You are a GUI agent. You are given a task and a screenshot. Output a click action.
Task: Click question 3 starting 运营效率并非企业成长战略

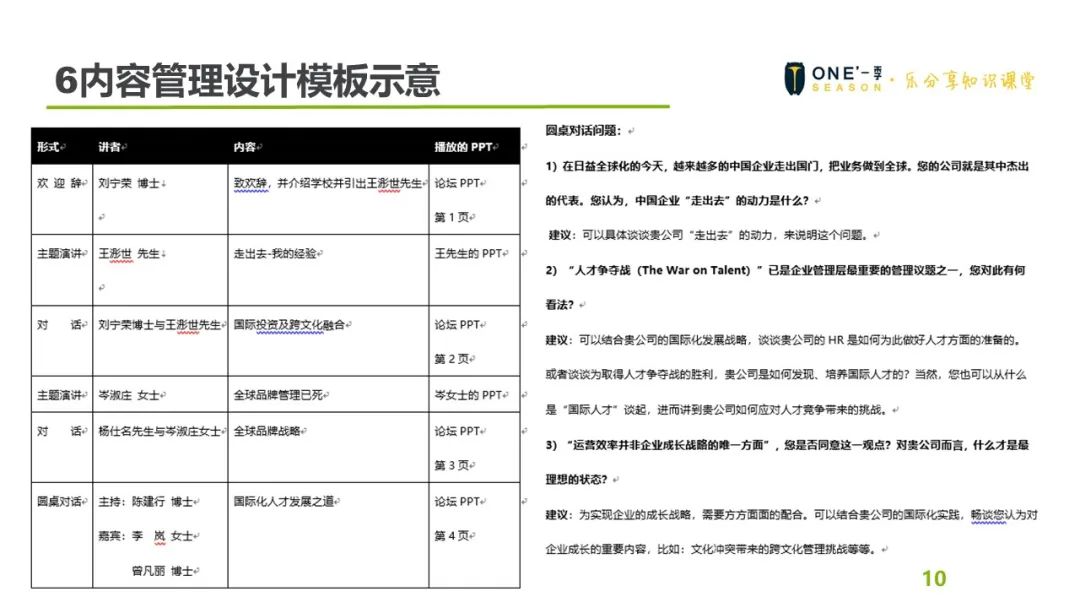pyautogui.click(x=787, y=462)
